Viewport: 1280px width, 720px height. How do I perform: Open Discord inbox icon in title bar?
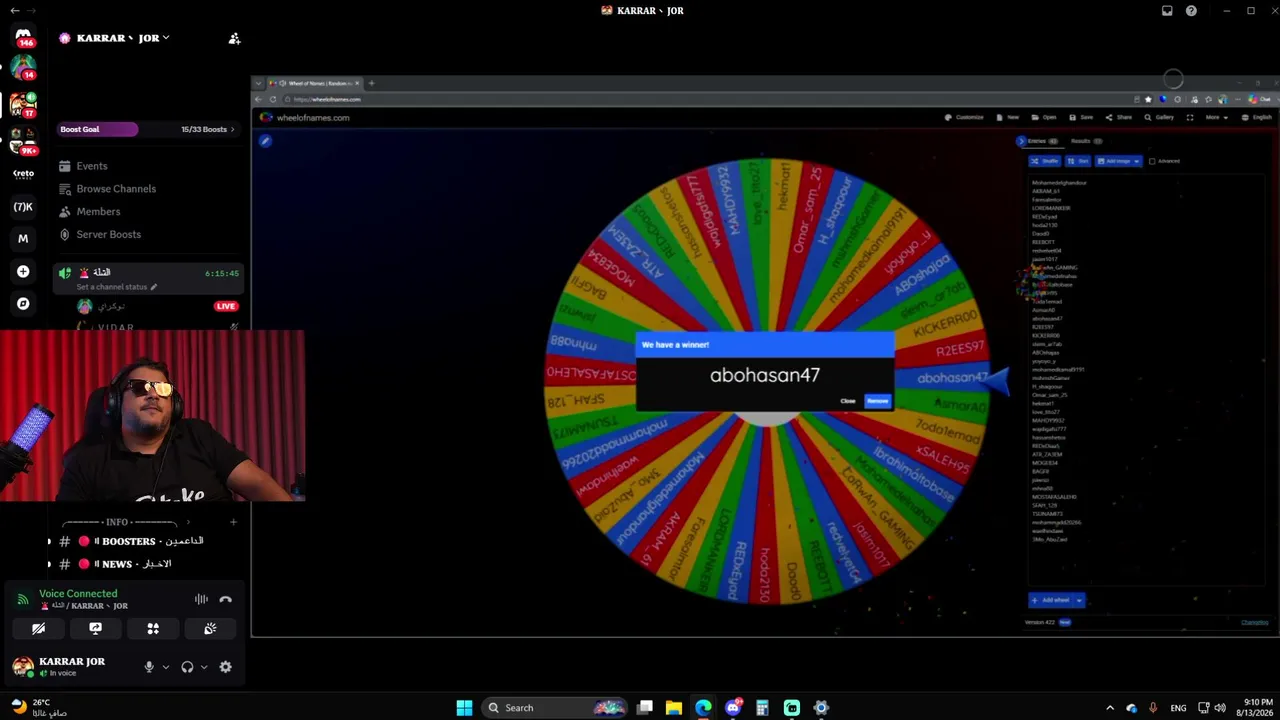click(x=1167, y=11)
